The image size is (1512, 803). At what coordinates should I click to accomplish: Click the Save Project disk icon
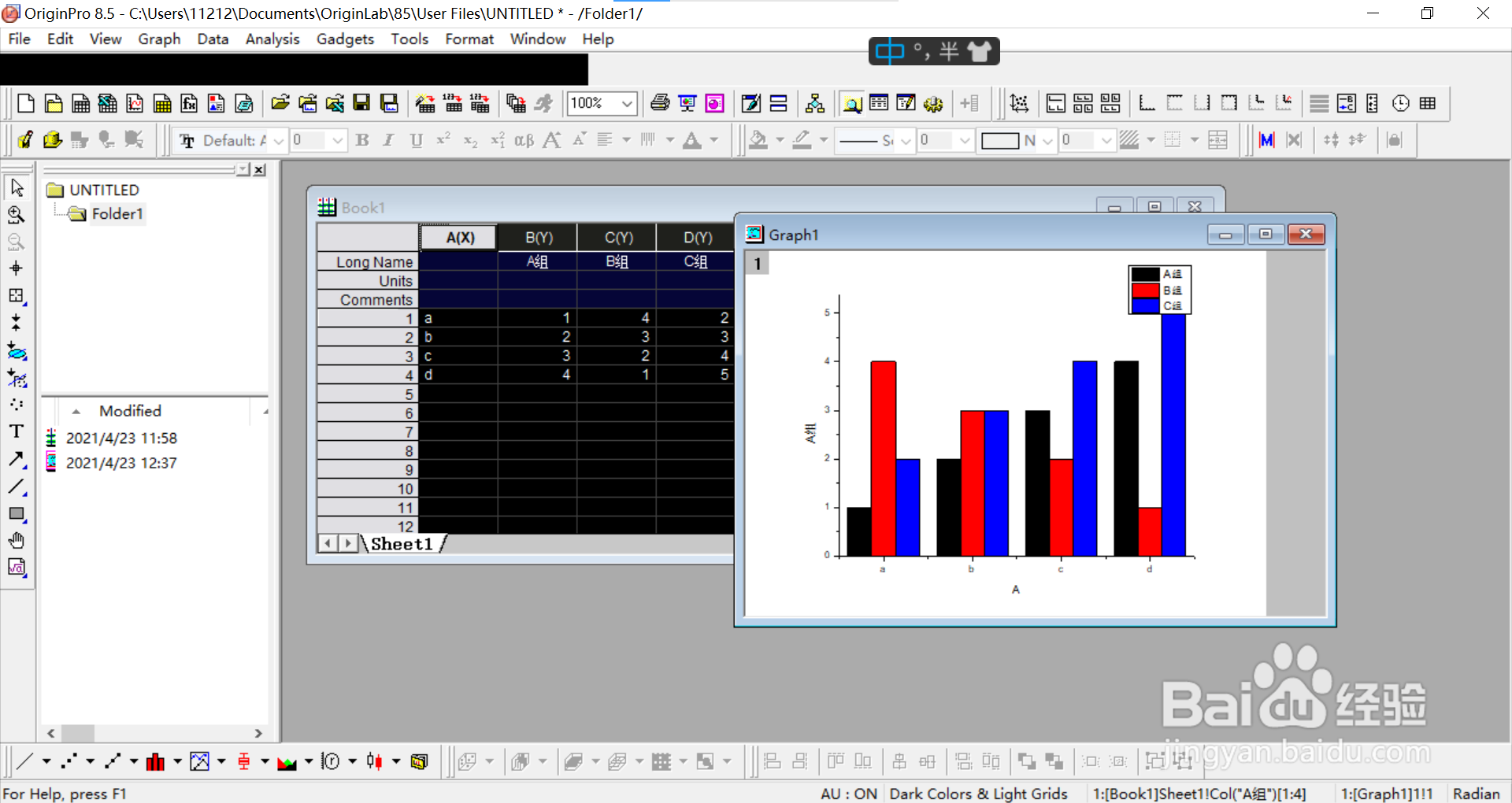tap(361, 103)
